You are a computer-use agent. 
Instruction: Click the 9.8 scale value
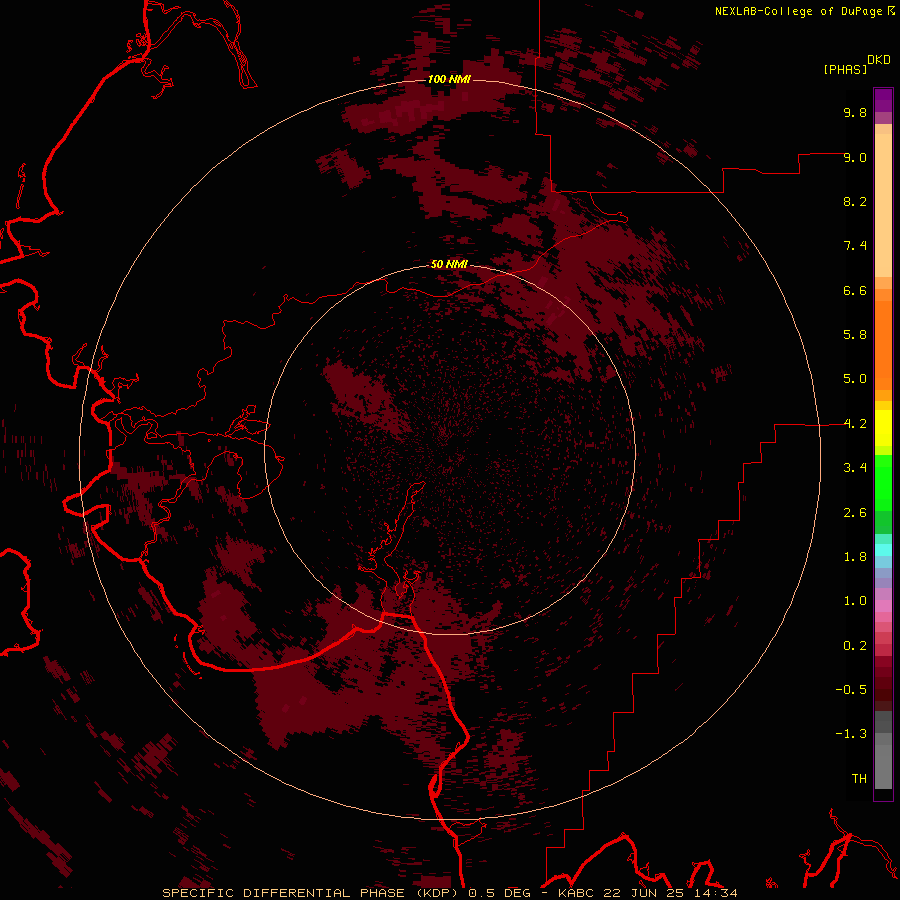tap(855, 112)
